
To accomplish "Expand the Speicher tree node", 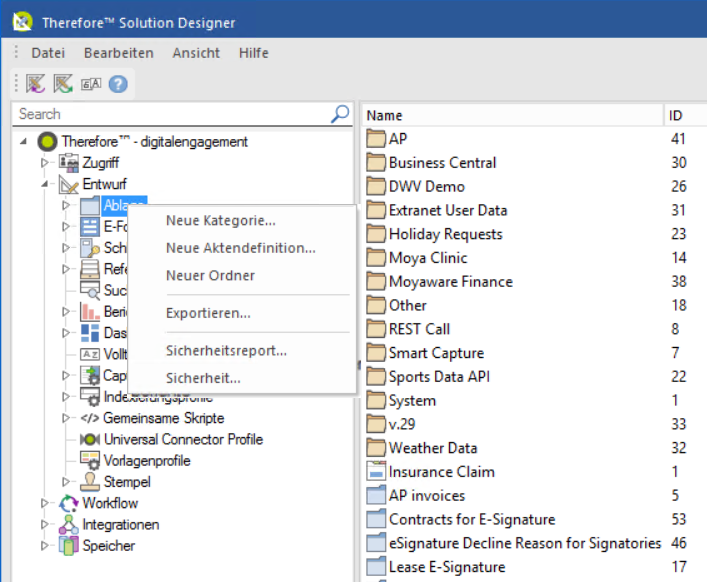I will 44,545.
